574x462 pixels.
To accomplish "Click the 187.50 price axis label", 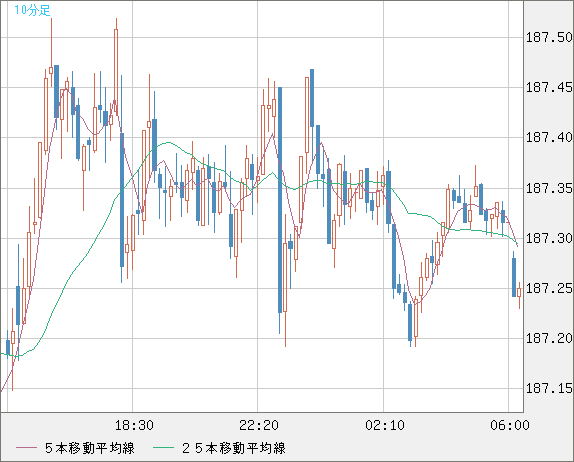I will click(x=549, y=37).
